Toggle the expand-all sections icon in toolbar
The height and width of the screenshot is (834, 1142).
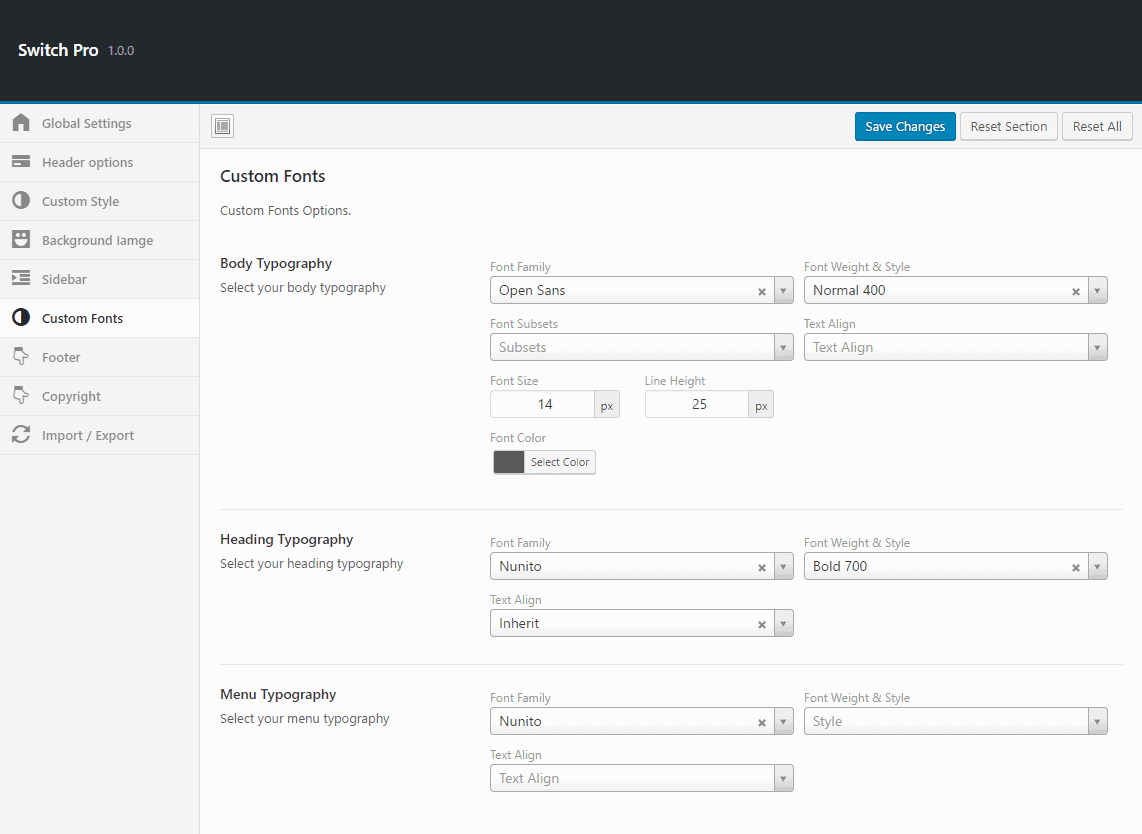click(x=222, y=126)
